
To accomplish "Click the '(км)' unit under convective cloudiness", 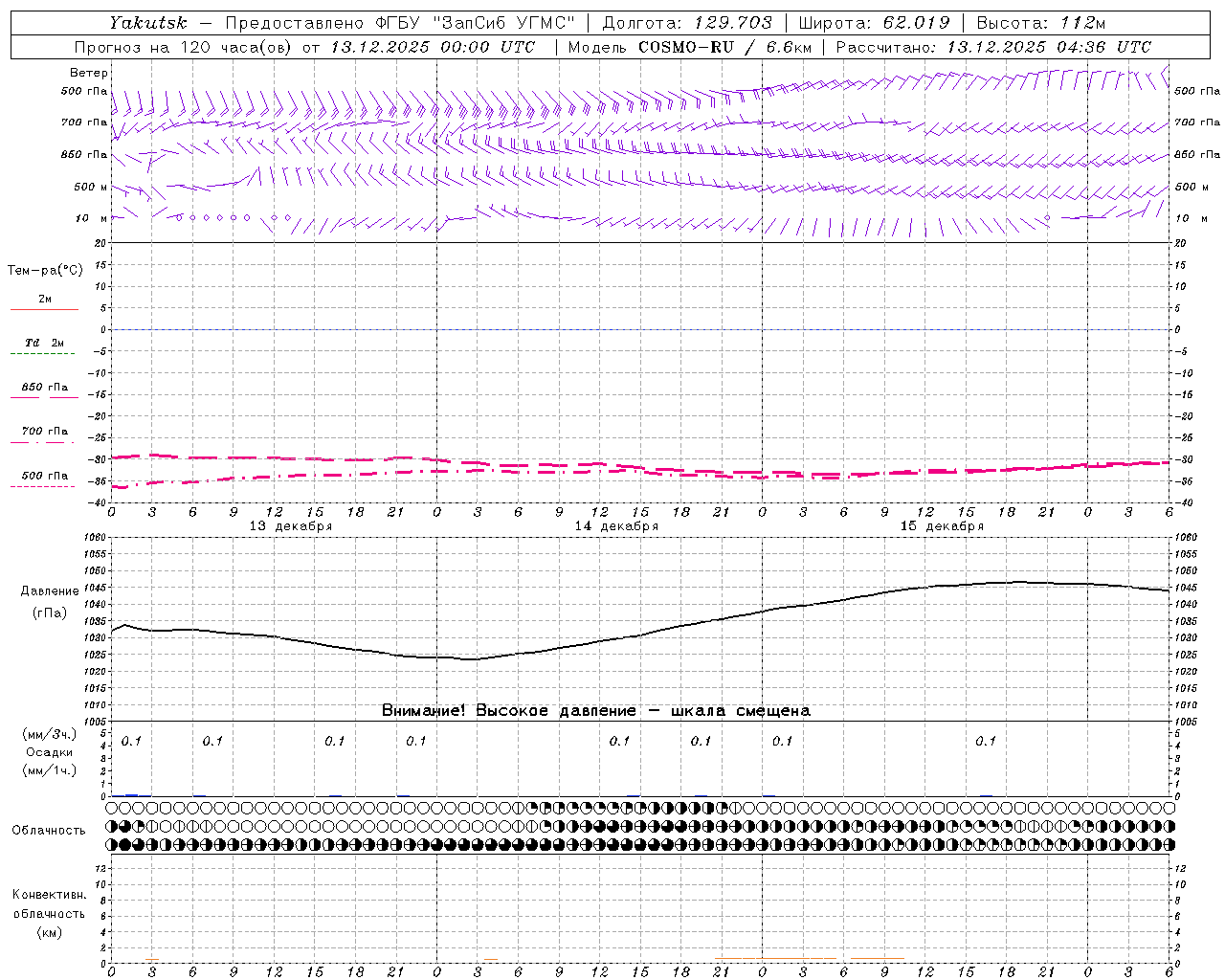I will click(x=49, y=932).
